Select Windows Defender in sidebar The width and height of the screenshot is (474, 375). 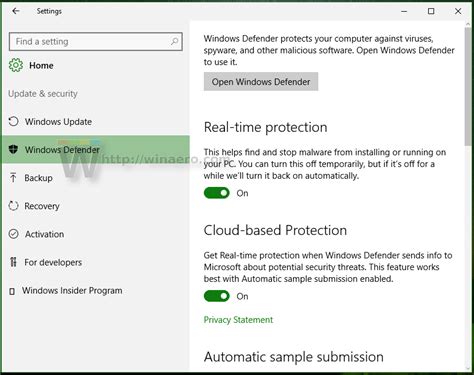point(96,150)
